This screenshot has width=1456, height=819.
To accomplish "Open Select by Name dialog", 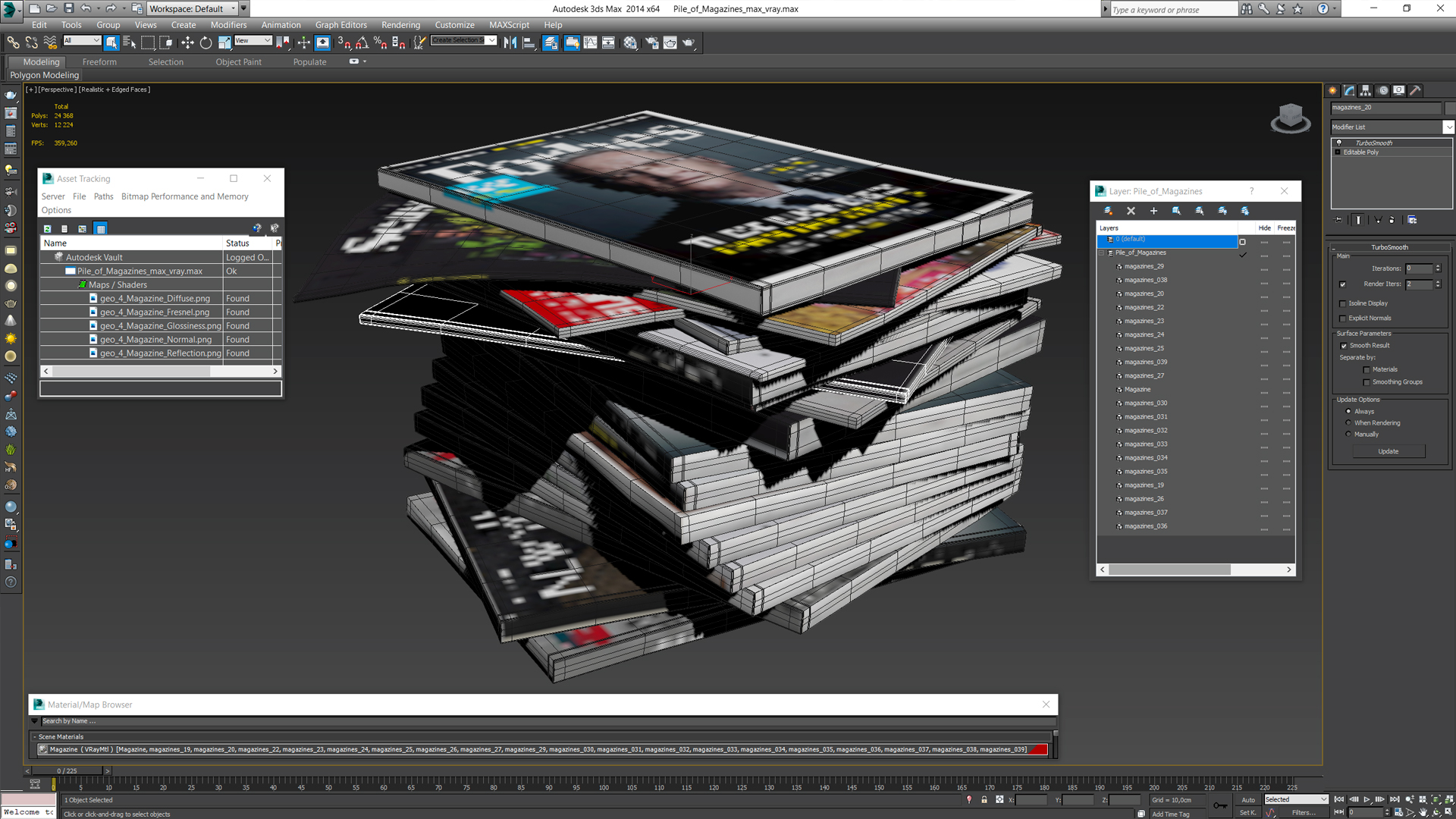I will (x=130, y=42).
